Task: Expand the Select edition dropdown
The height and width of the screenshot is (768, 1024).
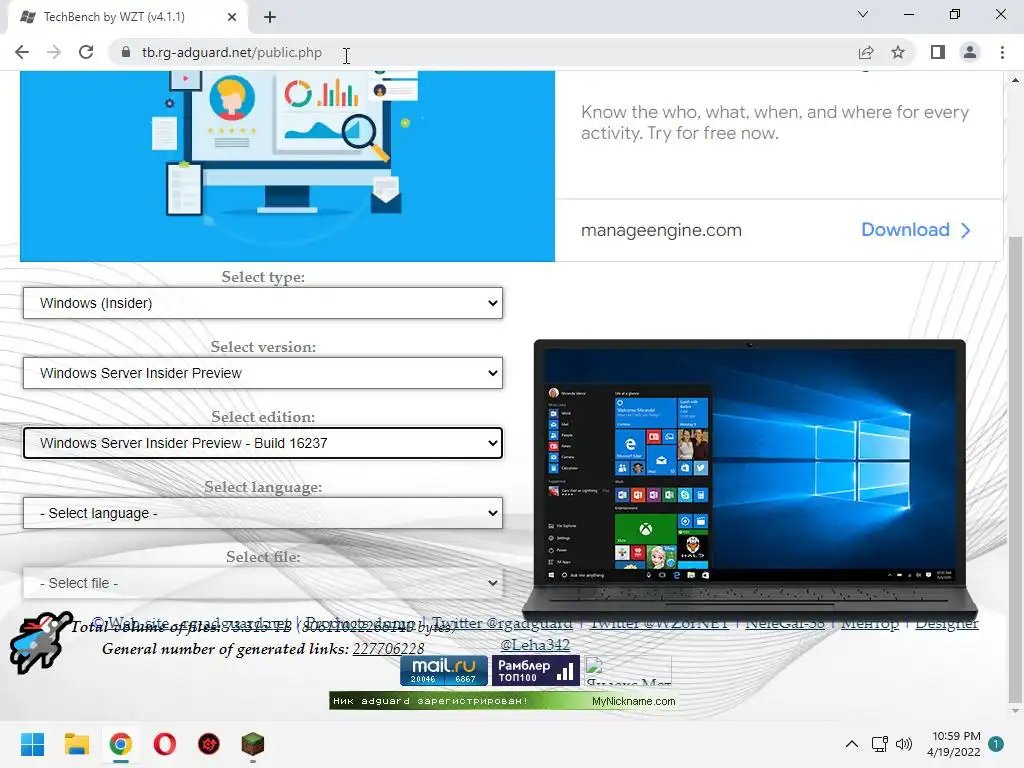Action: (x=263, y=443)
